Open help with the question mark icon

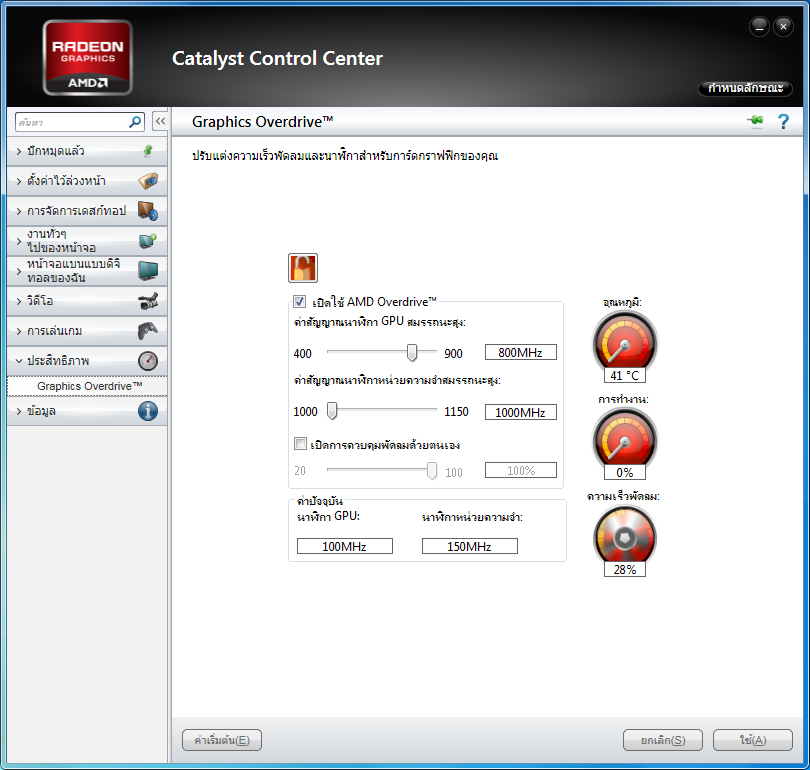783,121
